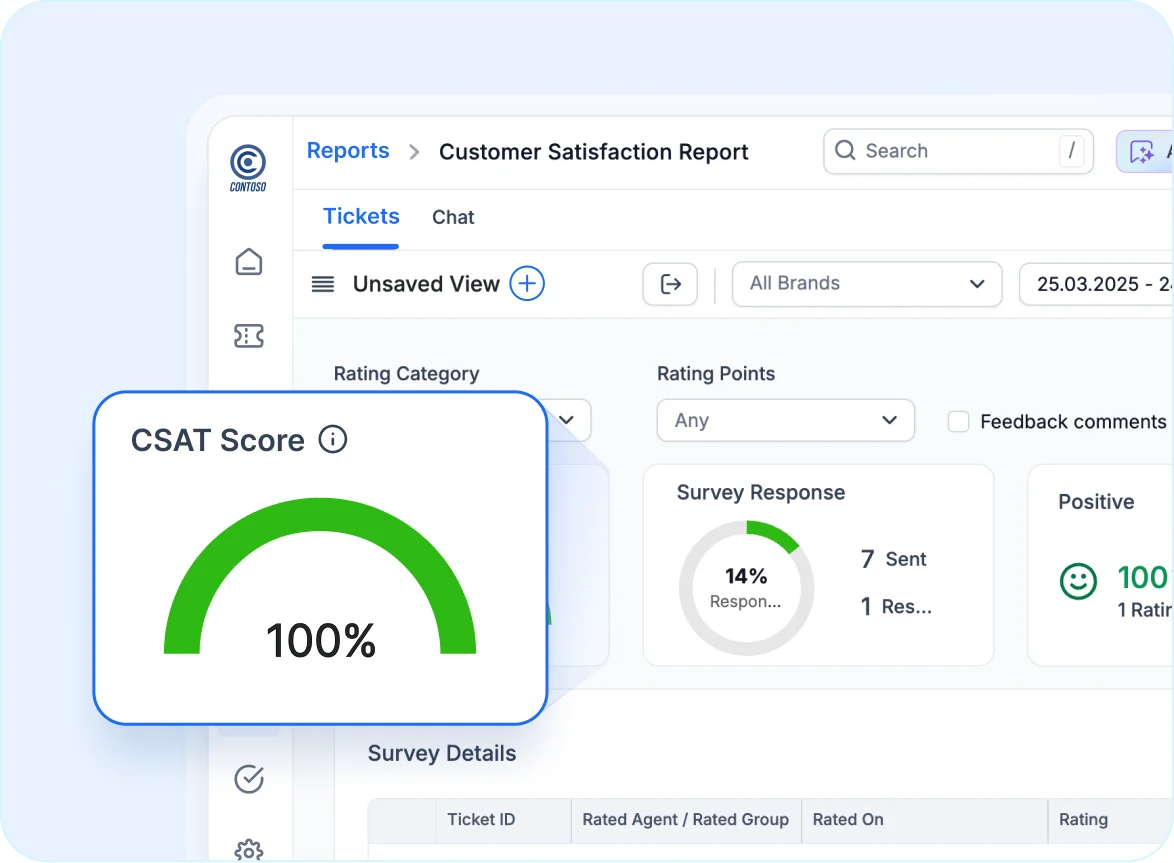
Task: Open the Home section from the sidebar
Action: pyautogui.click(x=248, y=262)
